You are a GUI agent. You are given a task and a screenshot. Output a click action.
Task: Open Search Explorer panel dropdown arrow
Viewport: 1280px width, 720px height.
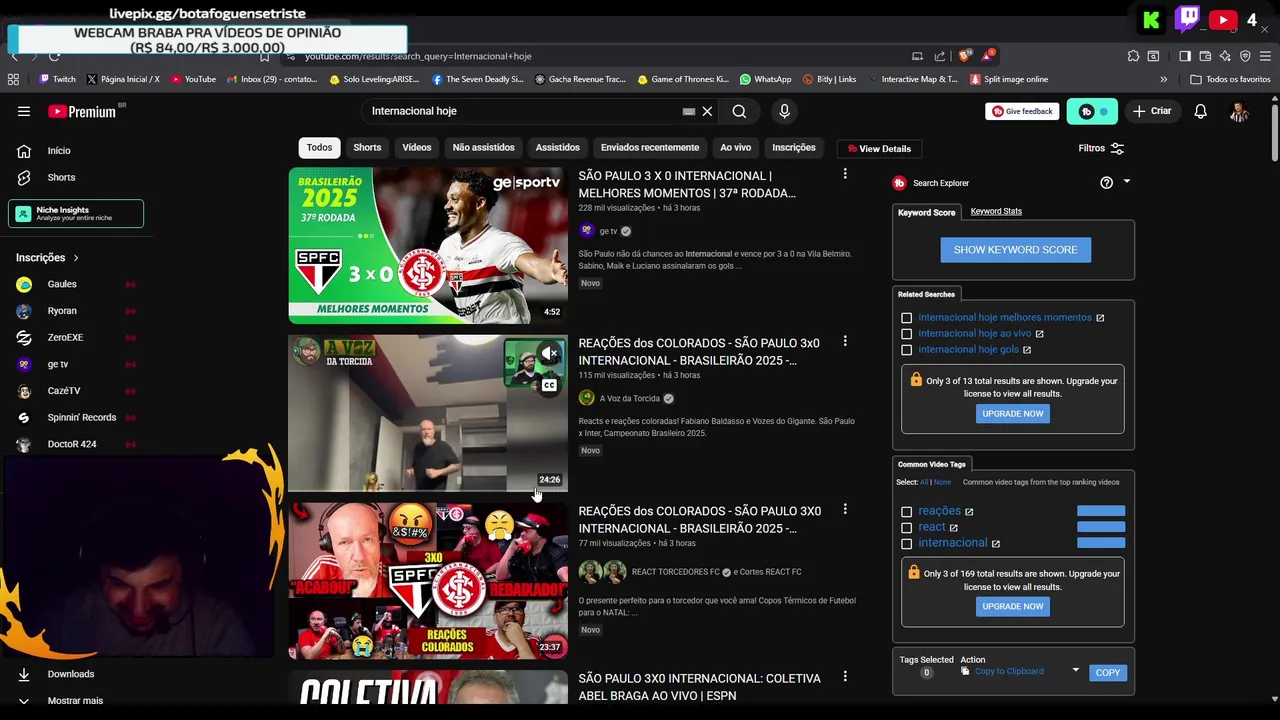pyautogui.click(x=1127, y=182)
